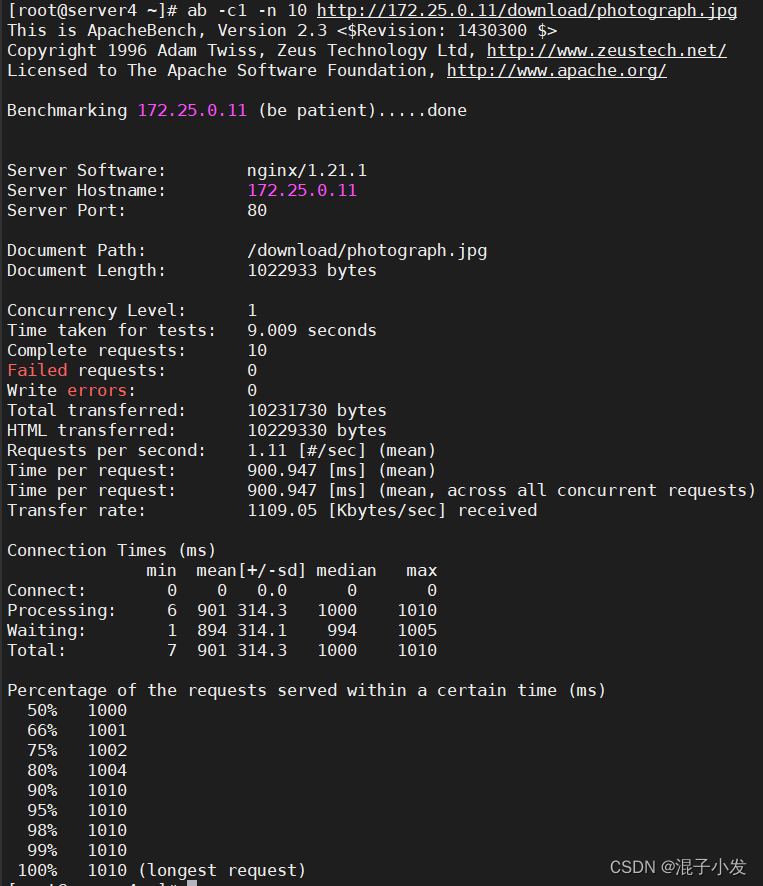
Task: Click the Concurrency Level value 1
Action: [x=252, y=311]
